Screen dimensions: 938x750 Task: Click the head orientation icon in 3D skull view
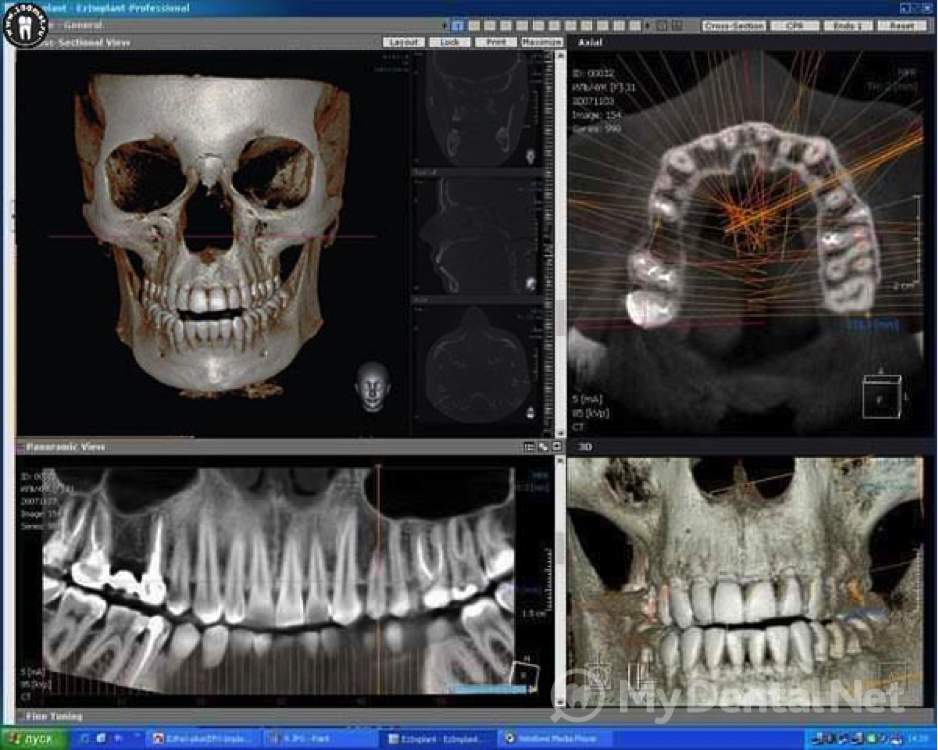pos(372,388)
